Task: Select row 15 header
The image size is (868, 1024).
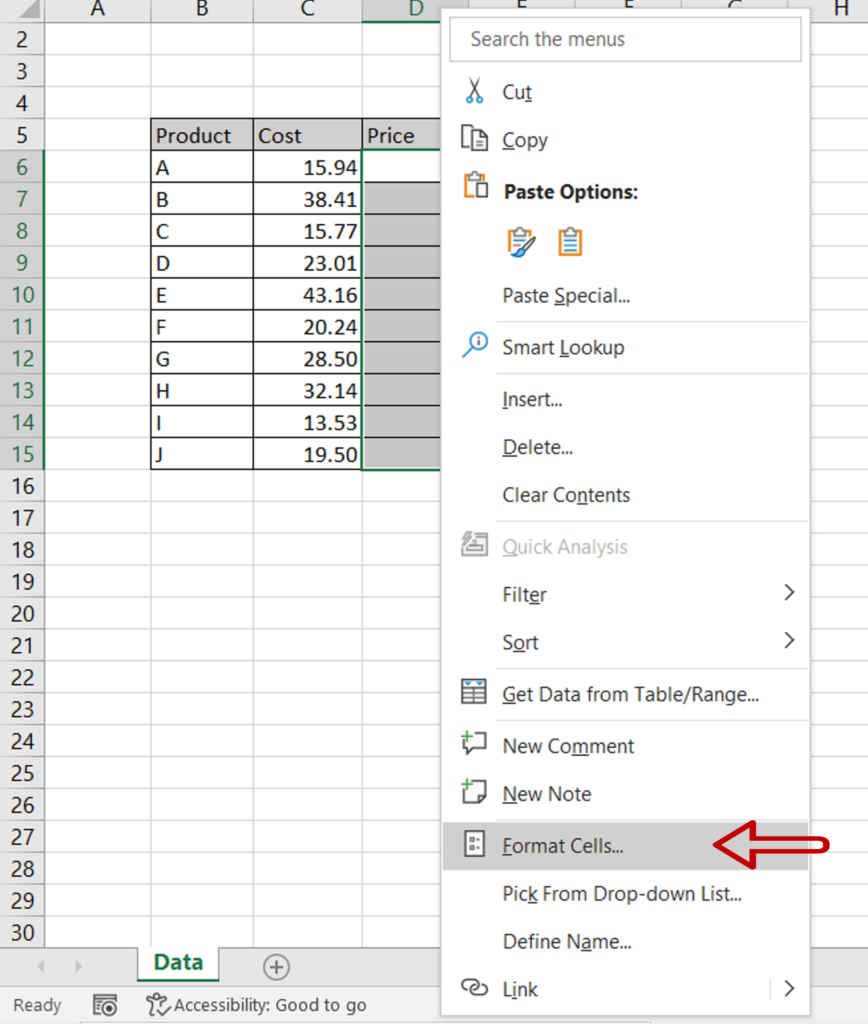Action: coord(22,454)
